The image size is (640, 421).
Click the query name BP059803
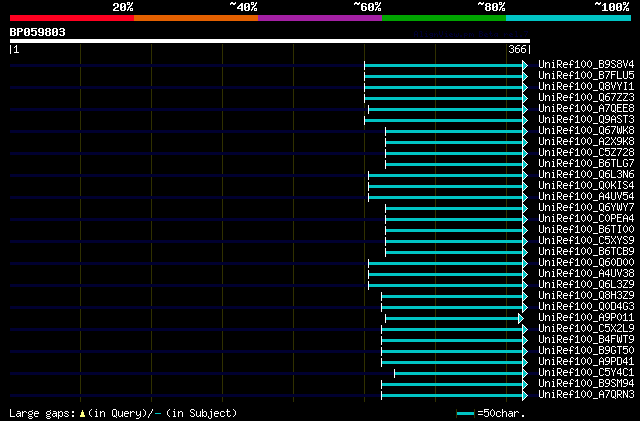click(38, 32)
